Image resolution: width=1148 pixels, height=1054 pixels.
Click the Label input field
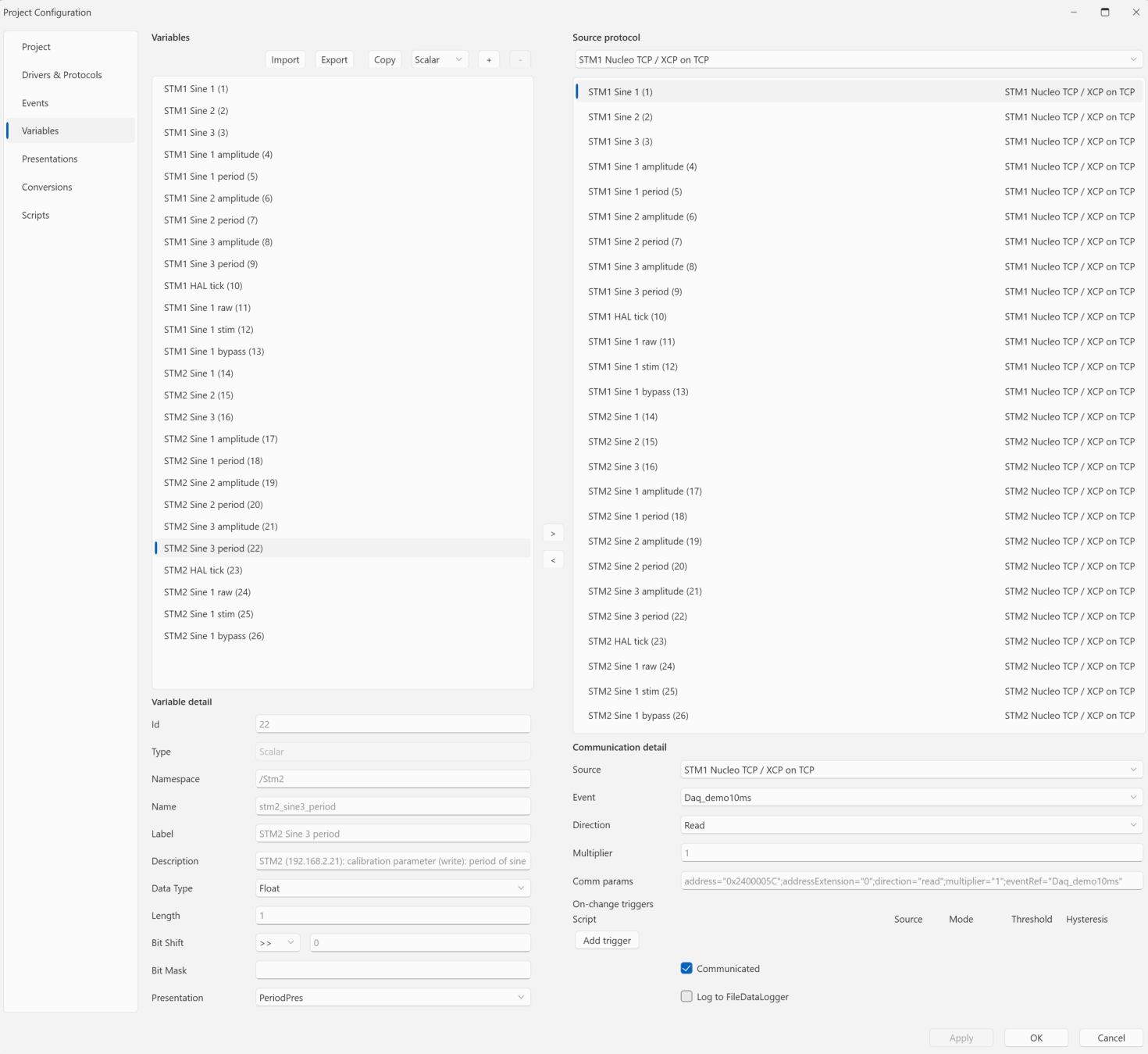tap(393, 834)
